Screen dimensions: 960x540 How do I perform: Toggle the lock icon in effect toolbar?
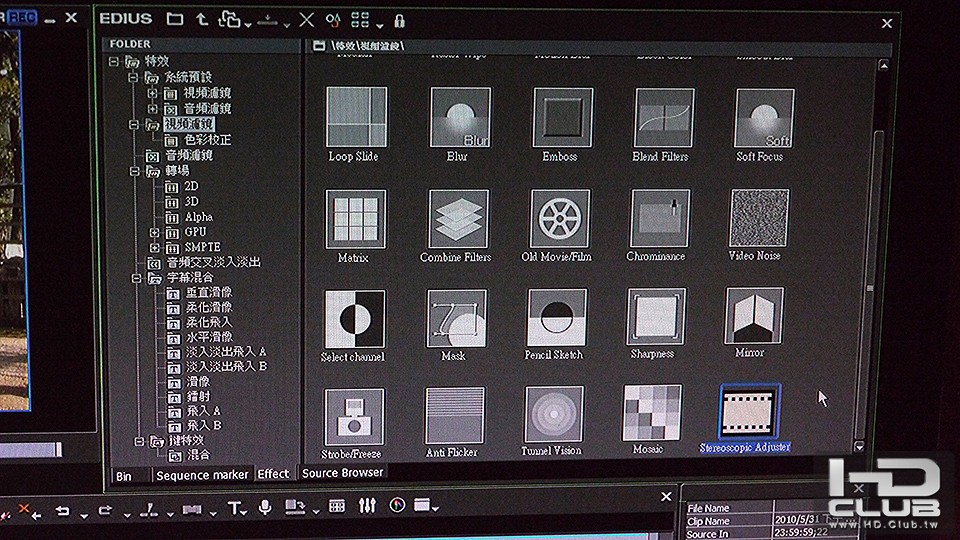[x=399, y=20]
